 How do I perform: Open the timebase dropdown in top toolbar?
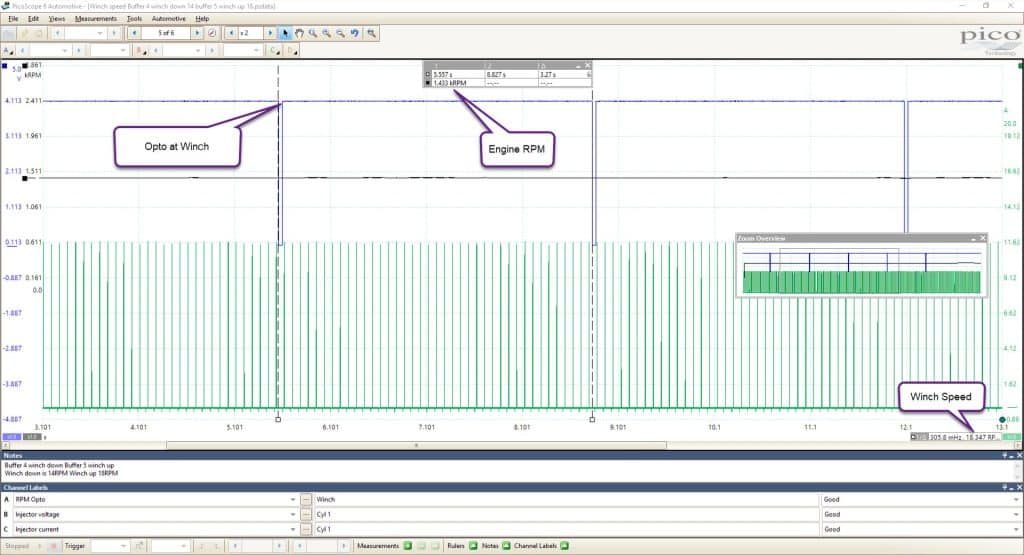(86, 33)
